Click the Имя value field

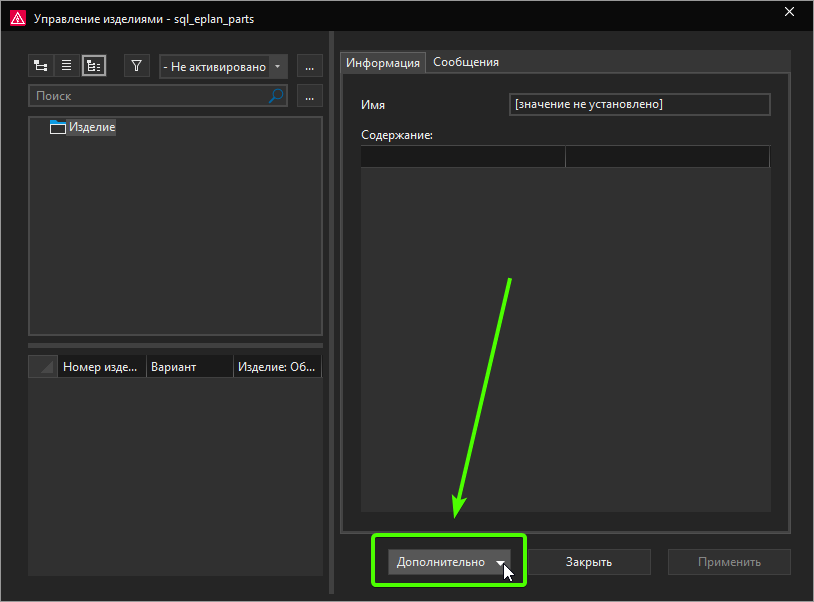[640, 104]
